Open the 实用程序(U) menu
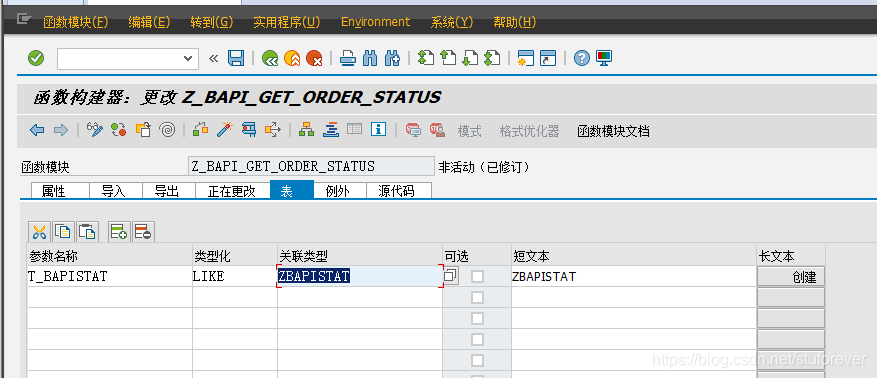877x378 pixels. [286, 22]
